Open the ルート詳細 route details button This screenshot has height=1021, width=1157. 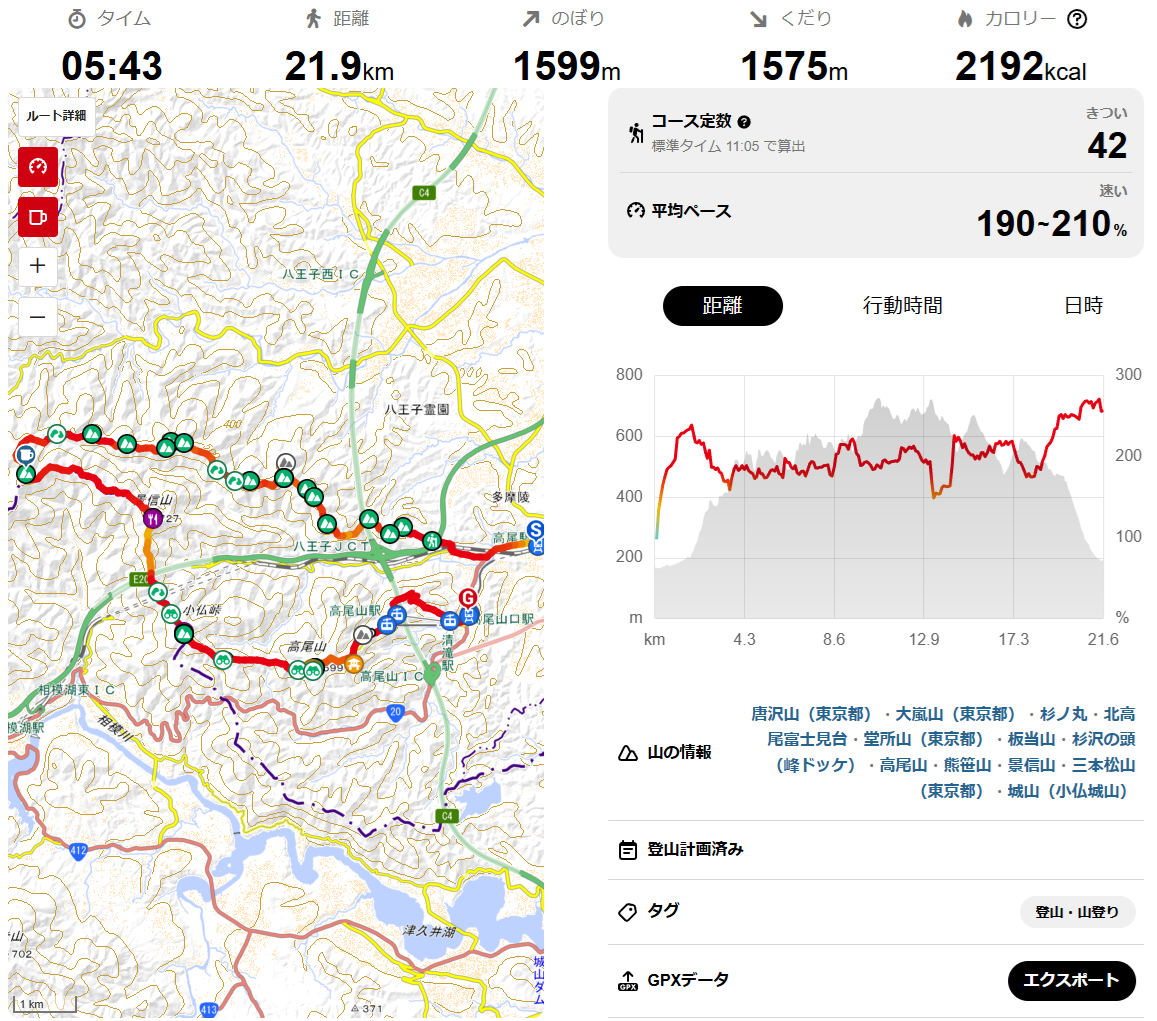[56, 116]
